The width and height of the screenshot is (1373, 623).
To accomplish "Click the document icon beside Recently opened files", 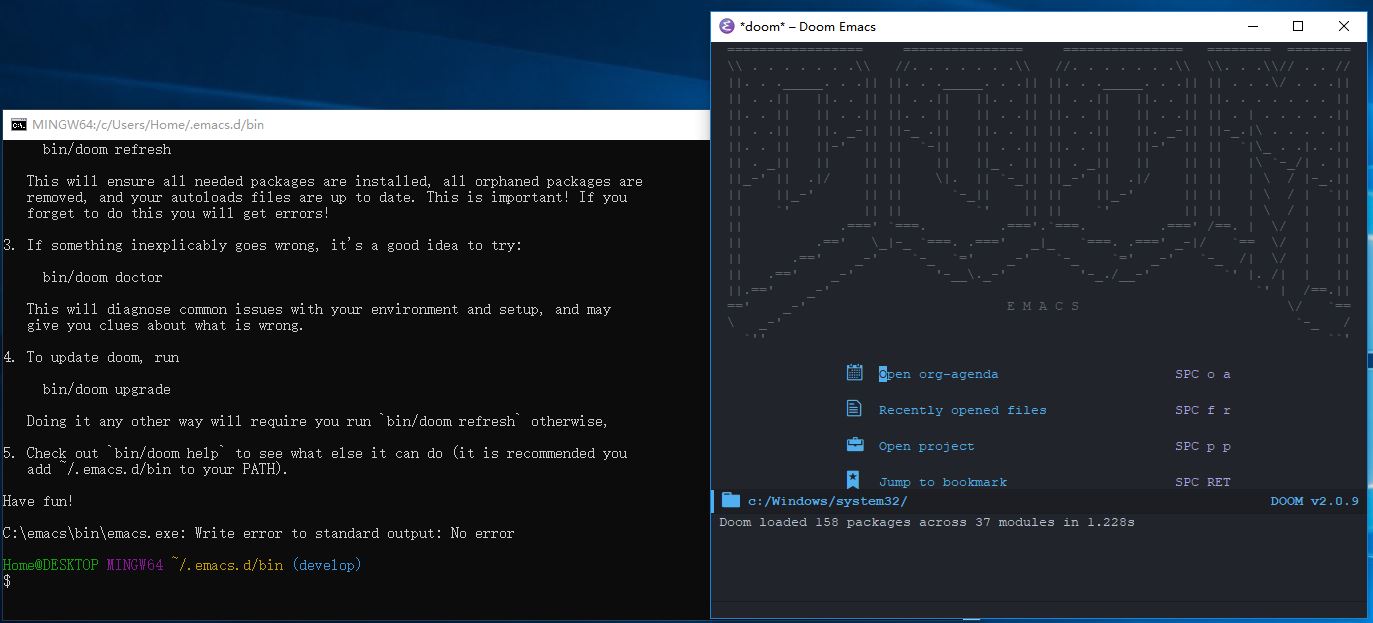I will (854, 409).
